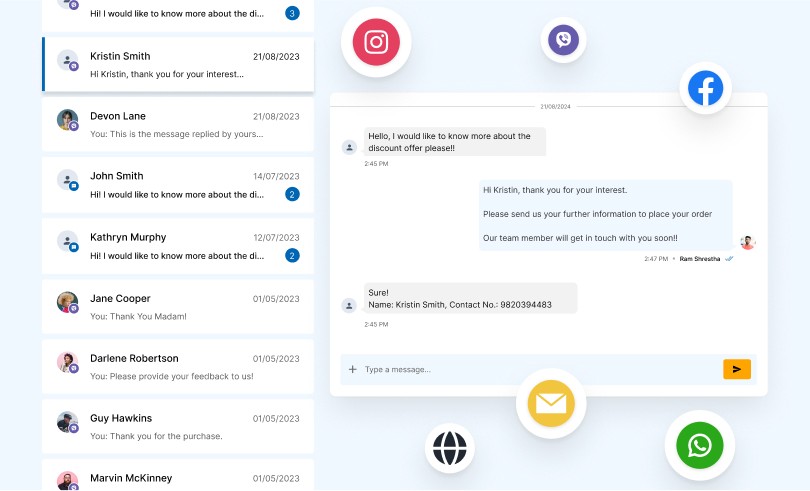Click unread badge 2 on John Smith
The height and width of the screenshot is (491, 810).
[292, 194]
